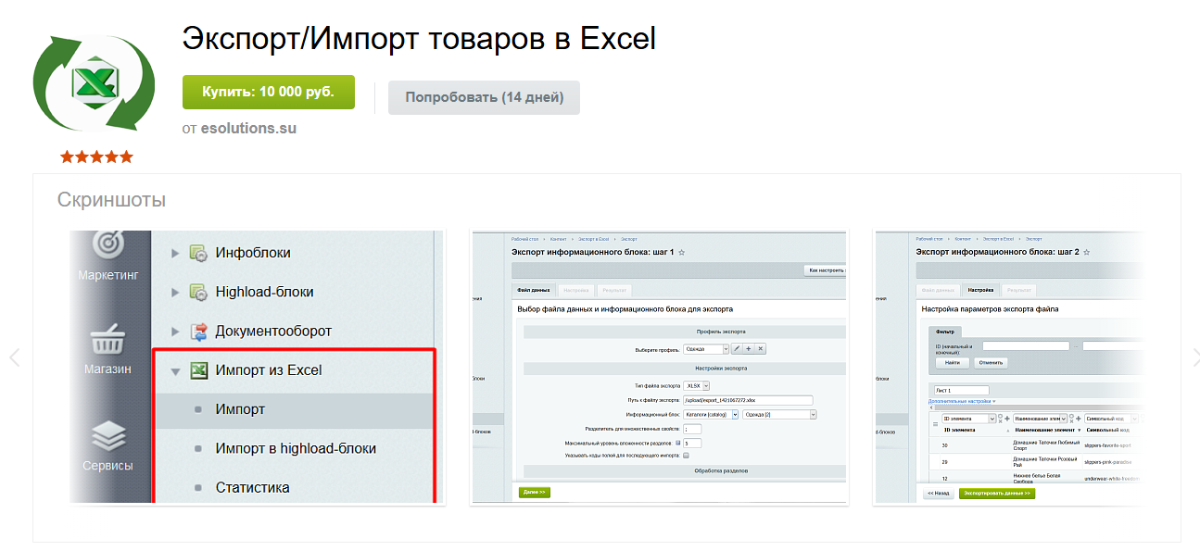Select the Настройка tab in шаг 2
Viewport: 1200px width, 551px height.
coord(980,290)
